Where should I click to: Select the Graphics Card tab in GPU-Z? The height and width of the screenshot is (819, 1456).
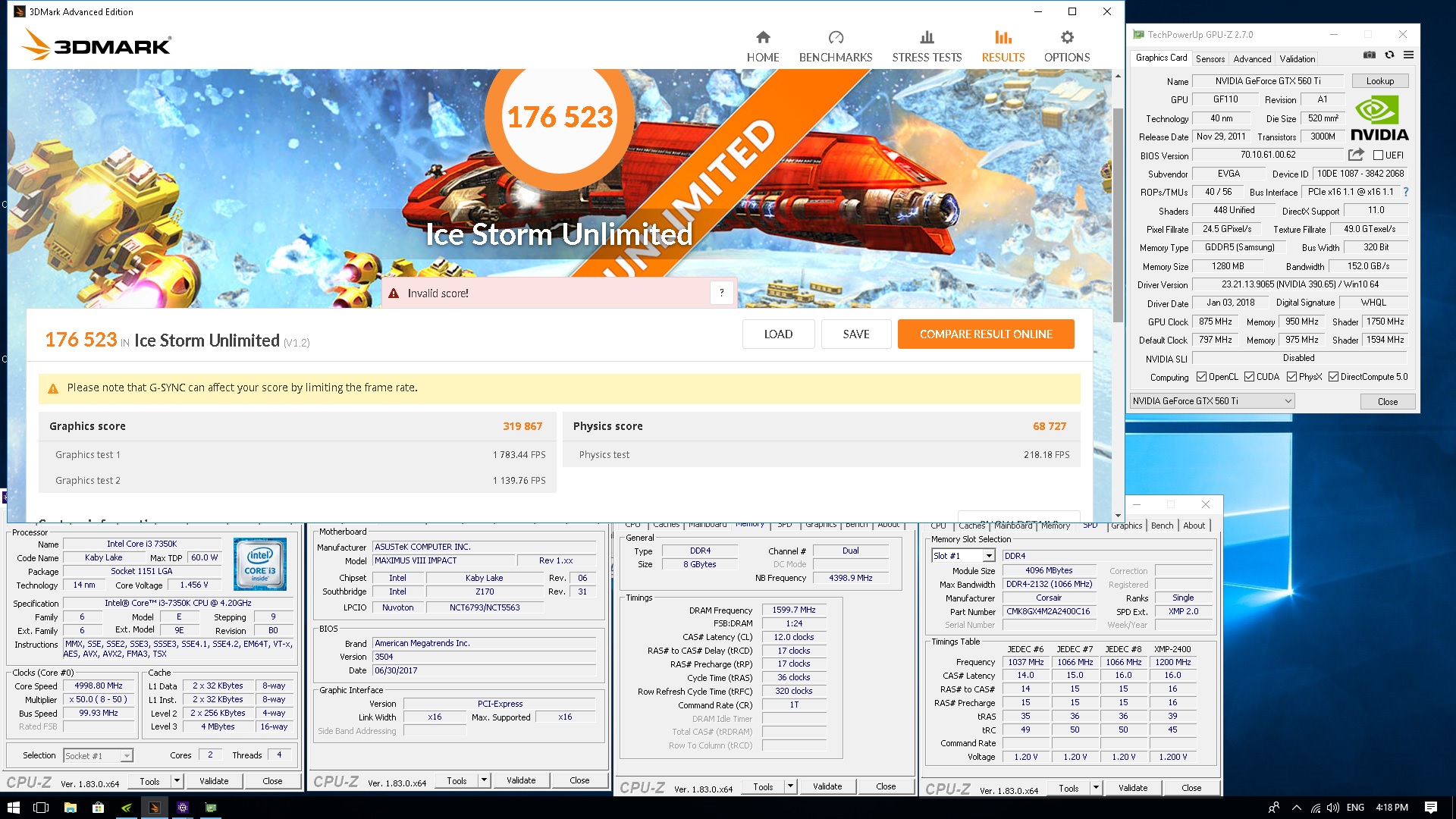(x=1161, y=58)
